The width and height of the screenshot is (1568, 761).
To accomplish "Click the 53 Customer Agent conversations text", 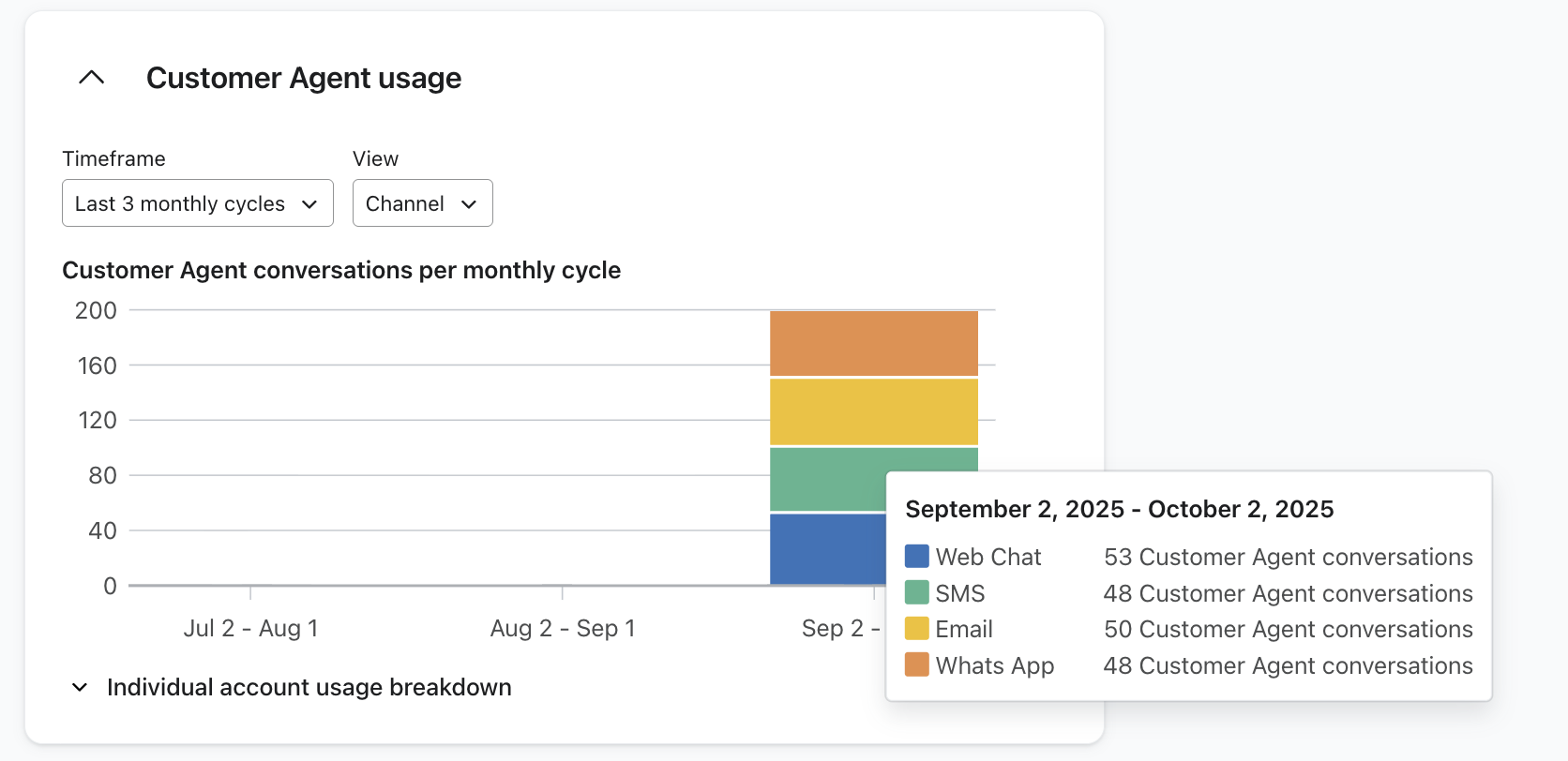I will pyautogui.click(x=1288, y=557).
